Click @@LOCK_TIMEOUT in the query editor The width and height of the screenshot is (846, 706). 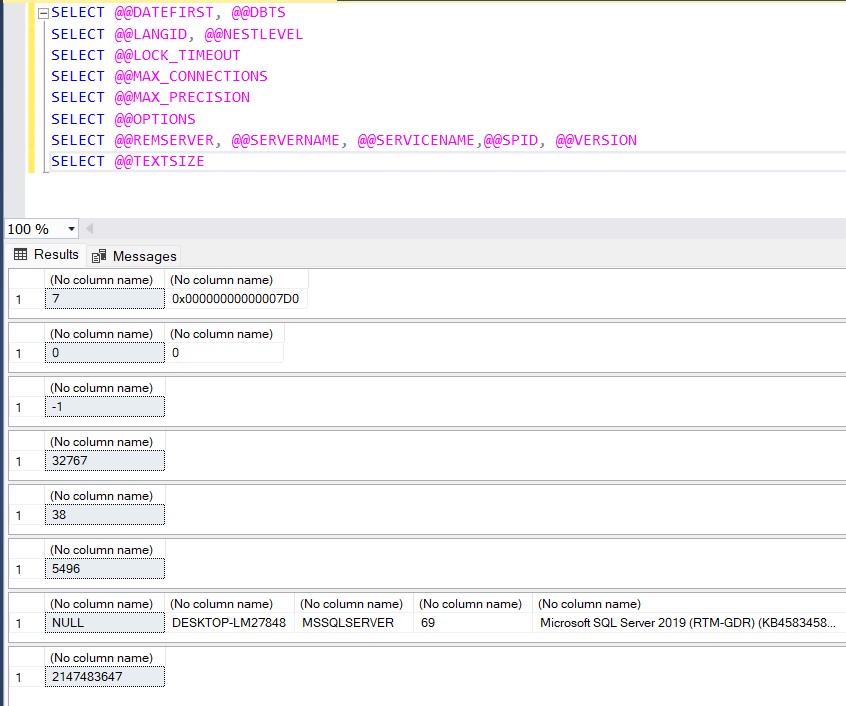point(178,55)
